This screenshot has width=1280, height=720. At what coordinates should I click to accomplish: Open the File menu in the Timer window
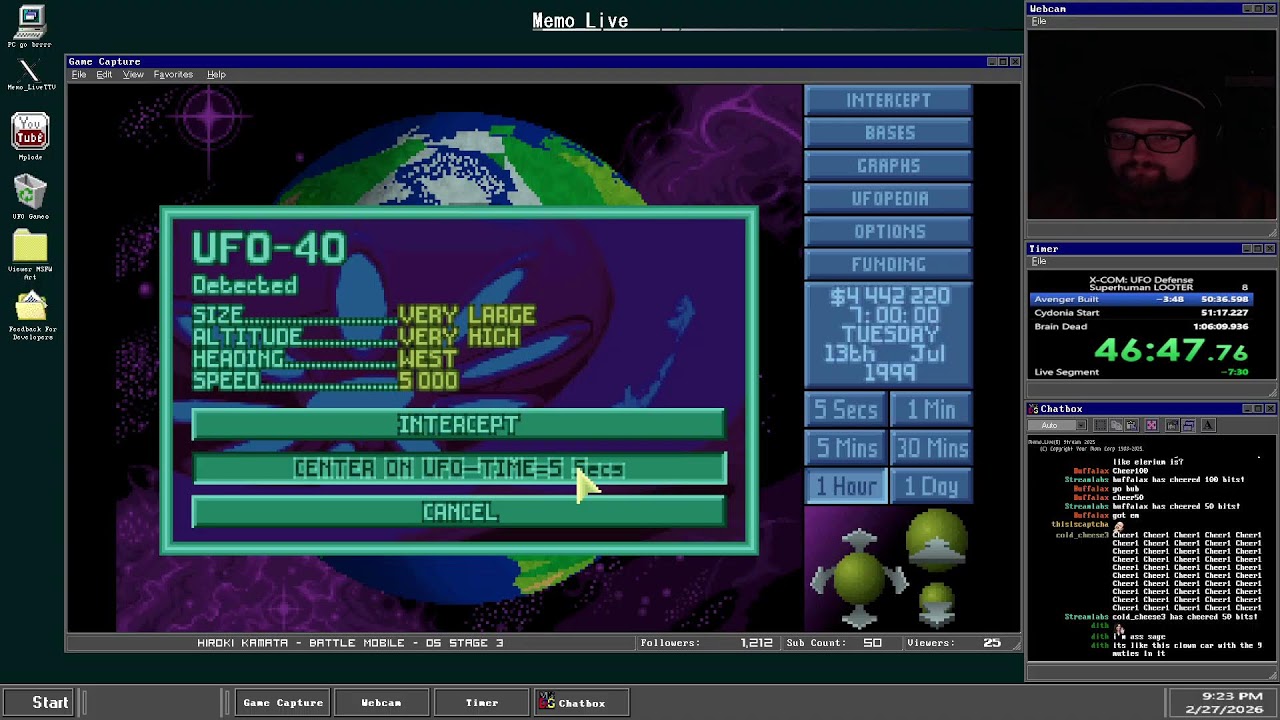[x=1039, y=261]
